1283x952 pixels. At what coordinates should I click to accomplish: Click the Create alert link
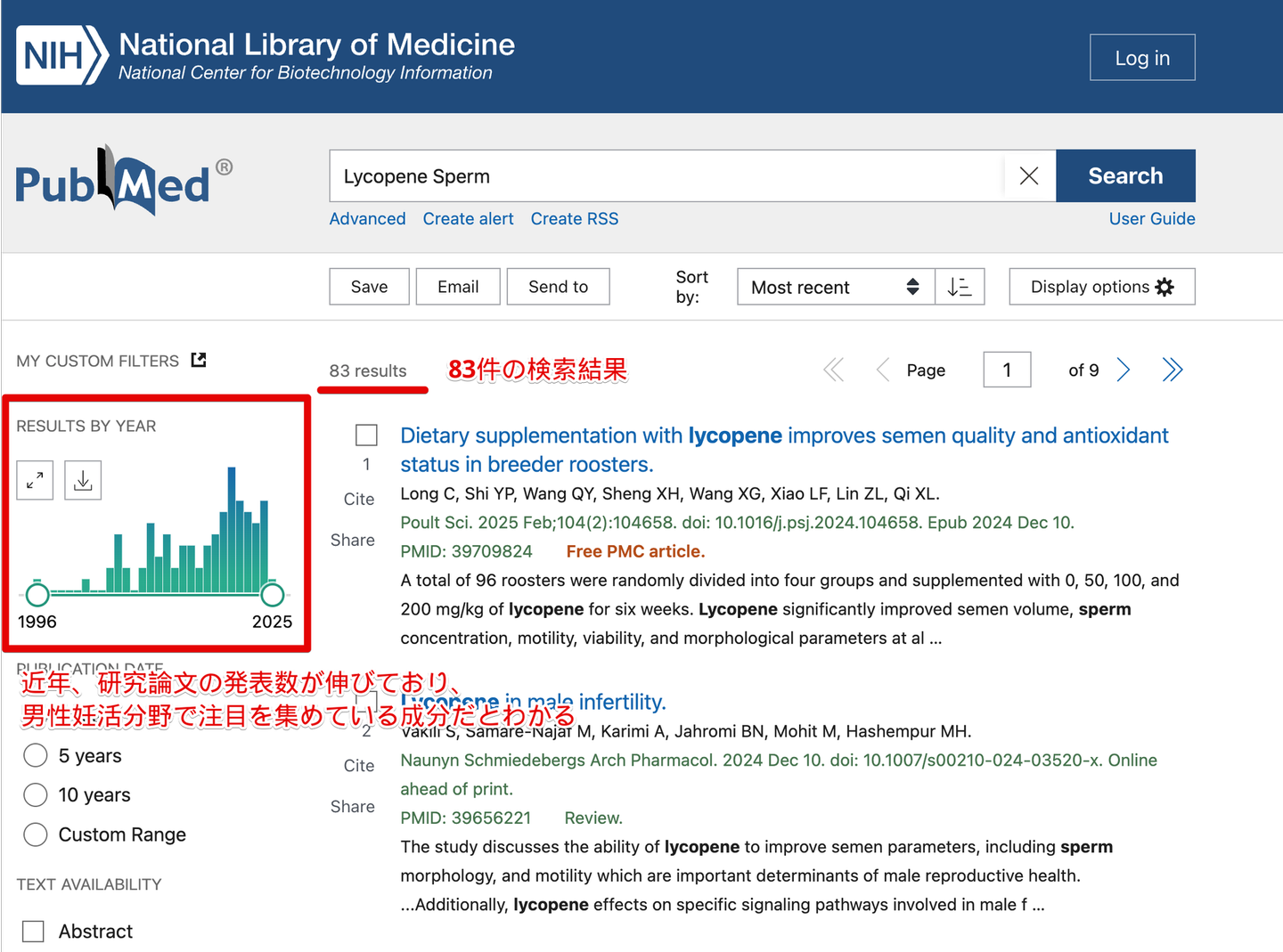[x=468, y=219]
